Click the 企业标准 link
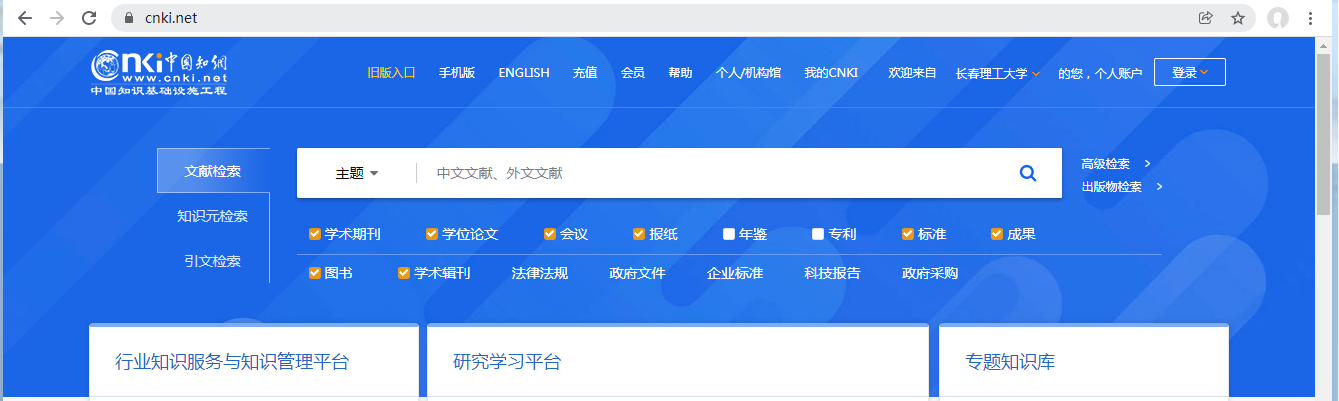This screenshot has width=1339, height=401. point(735,273)
